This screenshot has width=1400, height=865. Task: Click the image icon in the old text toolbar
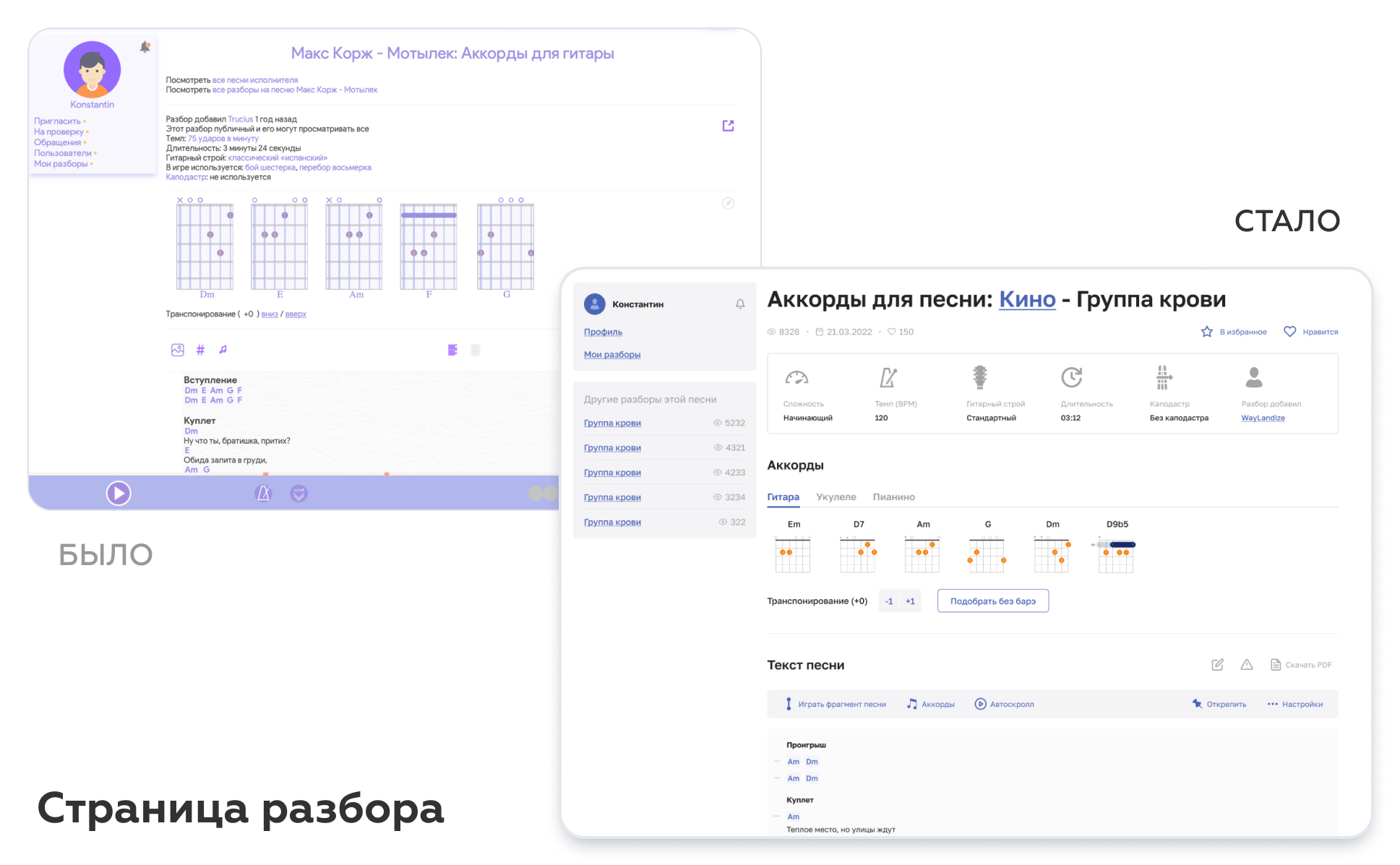coord(177,350)
